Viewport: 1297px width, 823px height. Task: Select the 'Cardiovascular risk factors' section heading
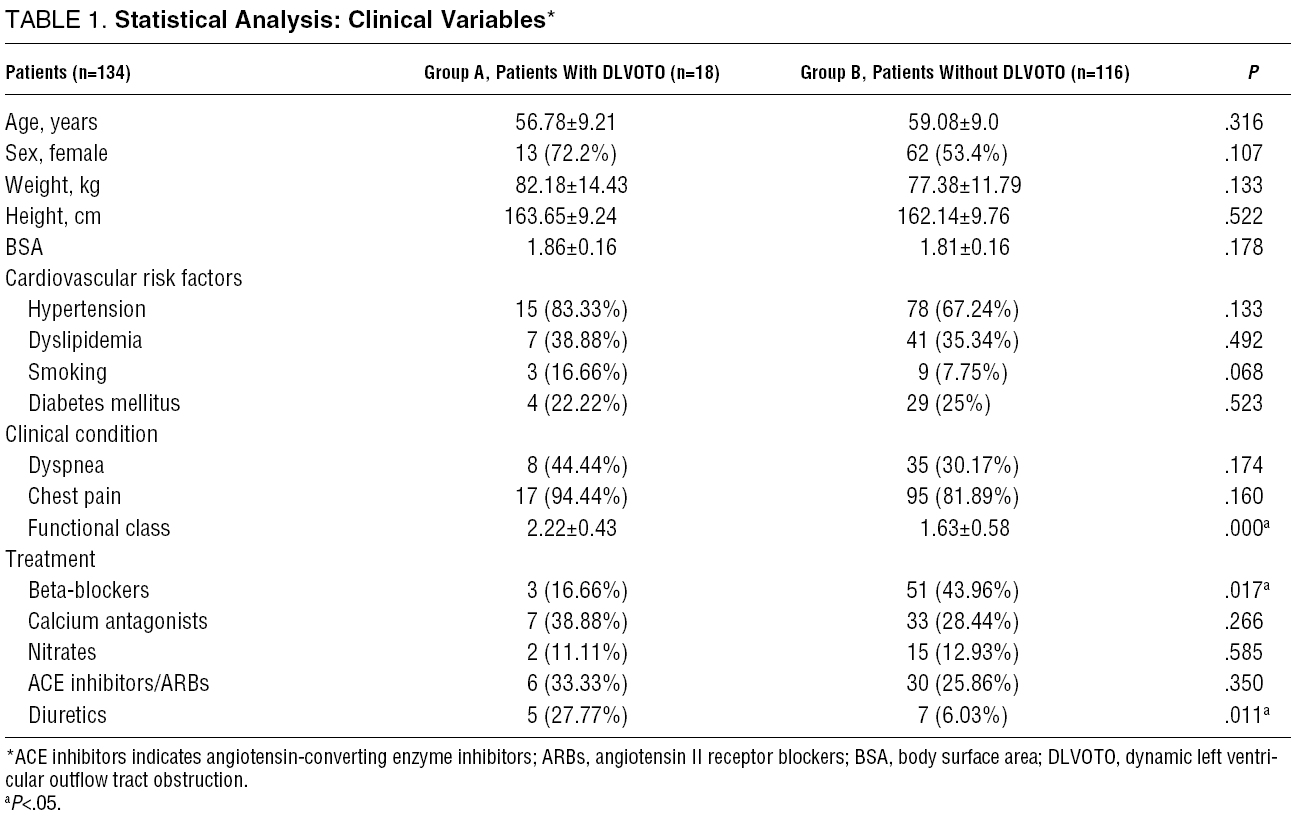(x=124, y=278)
